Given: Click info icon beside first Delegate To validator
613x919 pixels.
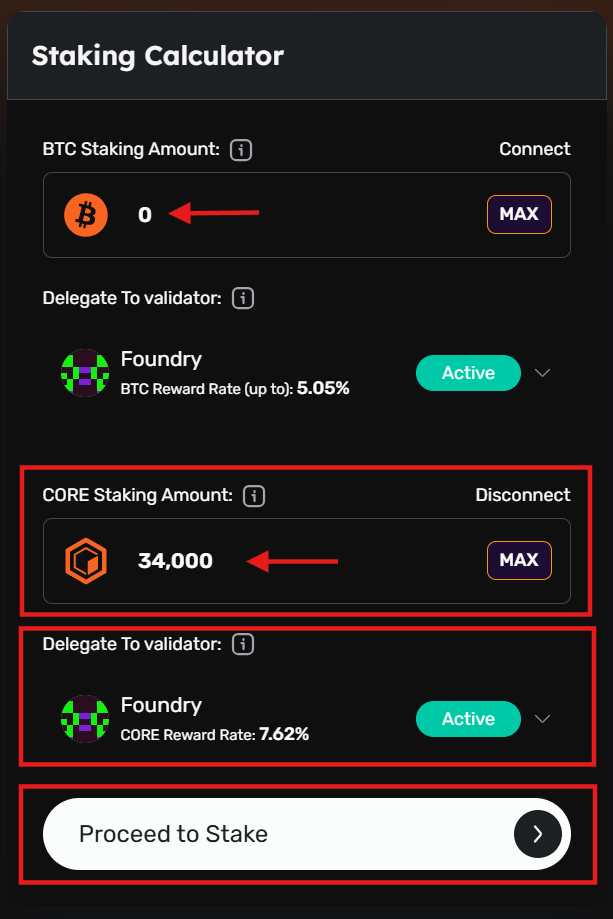Looking at the screenshot, I should [x=242, y=298].
